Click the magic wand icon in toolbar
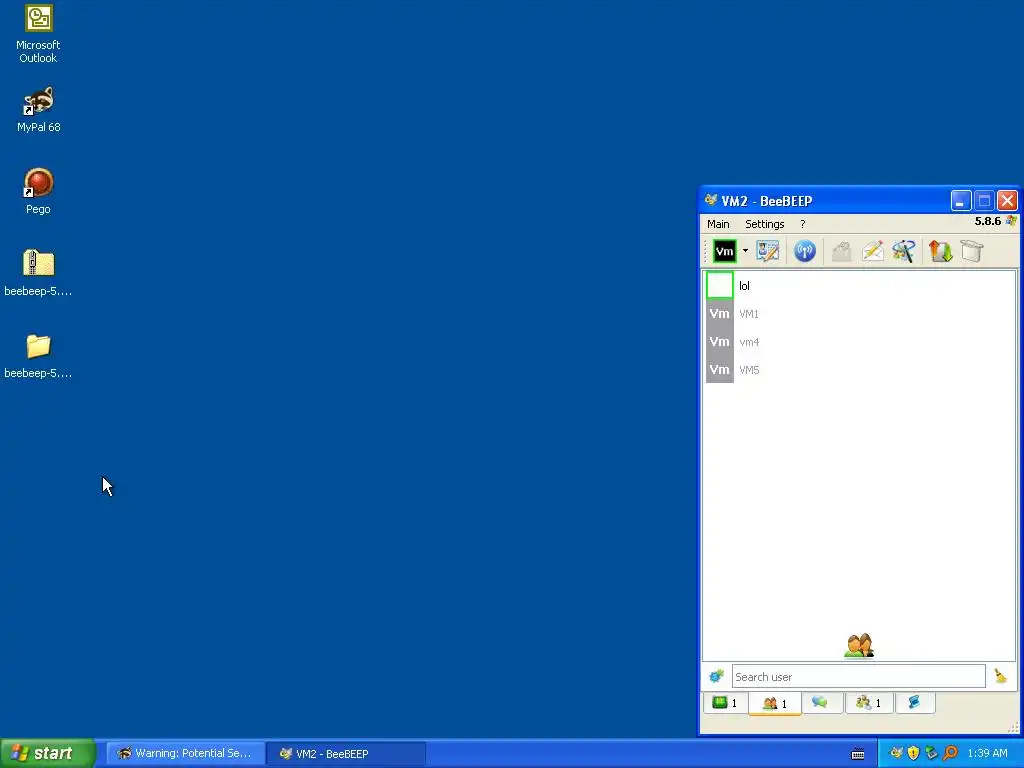Image resolution: width=1024 pixels, height=768 pixels. 904,251
